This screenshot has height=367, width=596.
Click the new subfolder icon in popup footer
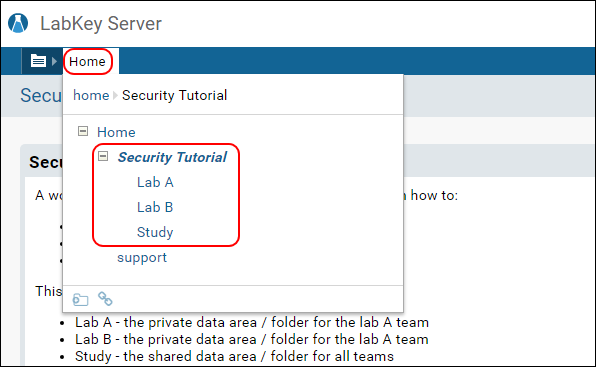tap(80, 299)
